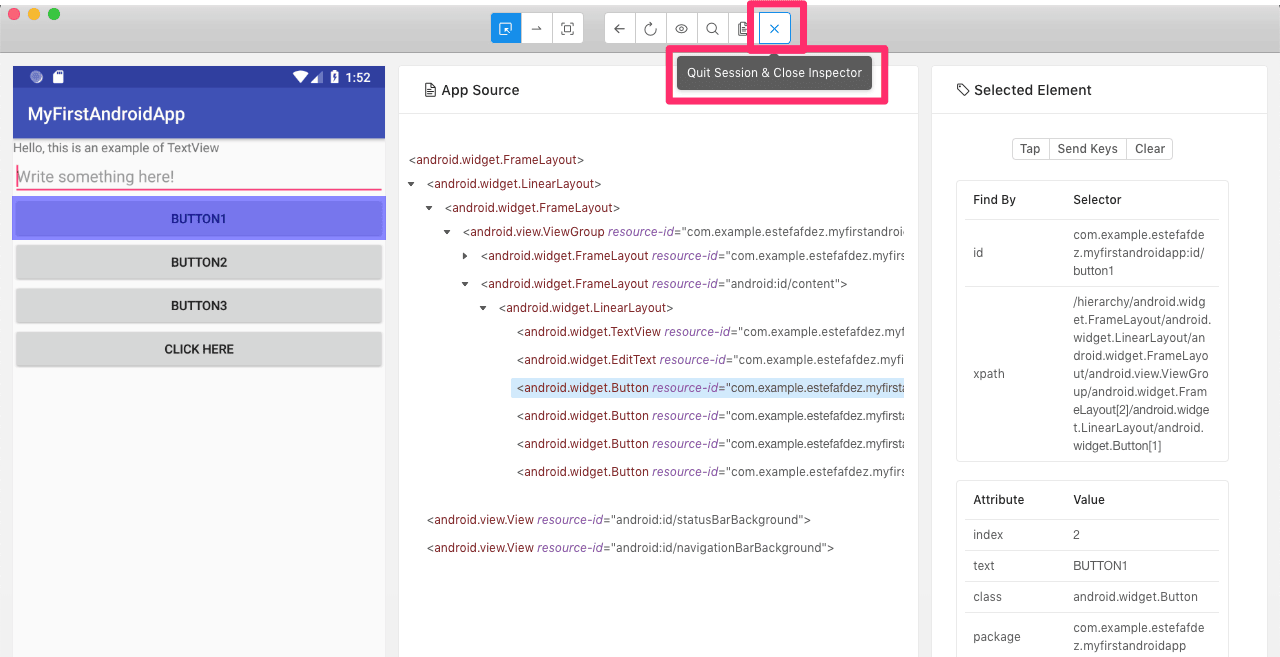Copy XML source to clipboard icon
This screenshot has height=657, width=1280.
click(x=743, y=29)
